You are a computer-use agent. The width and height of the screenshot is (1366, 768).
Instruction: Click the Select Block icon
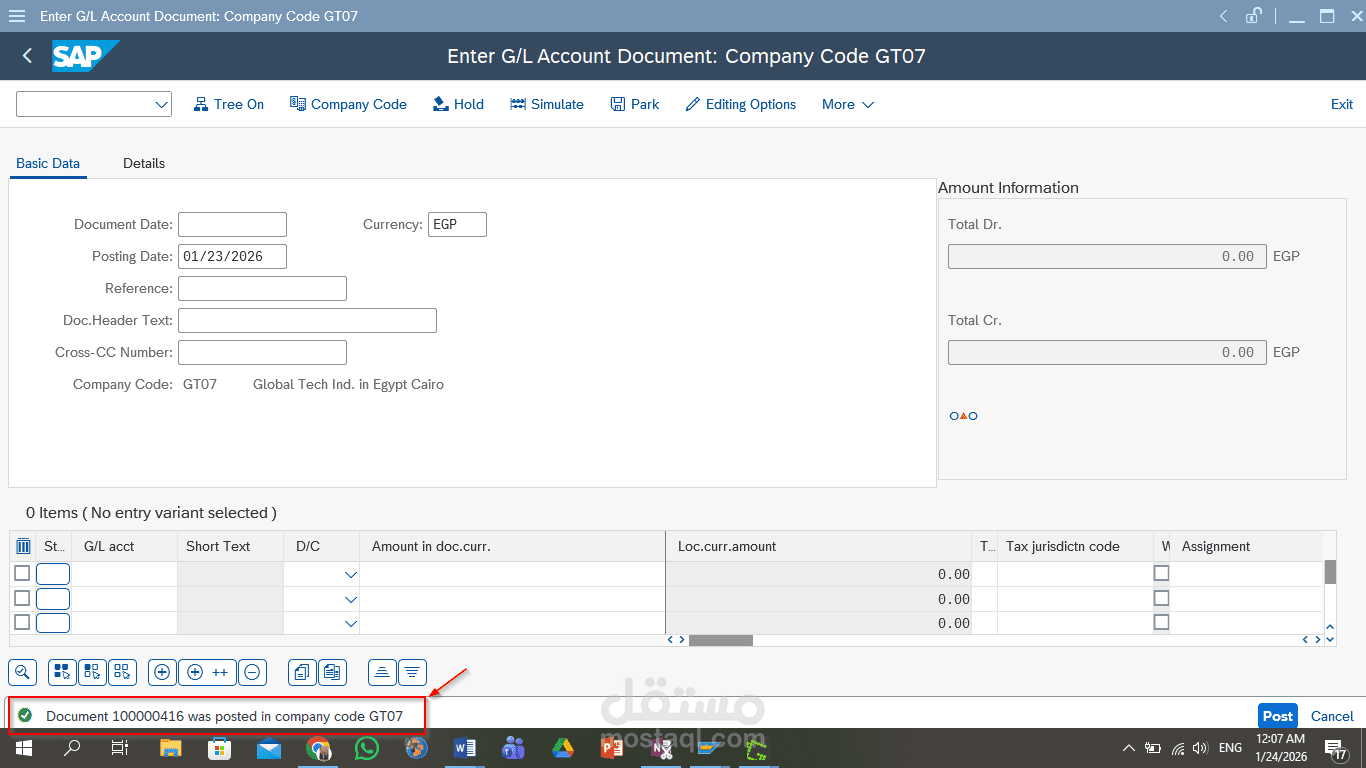coord(92,672)
